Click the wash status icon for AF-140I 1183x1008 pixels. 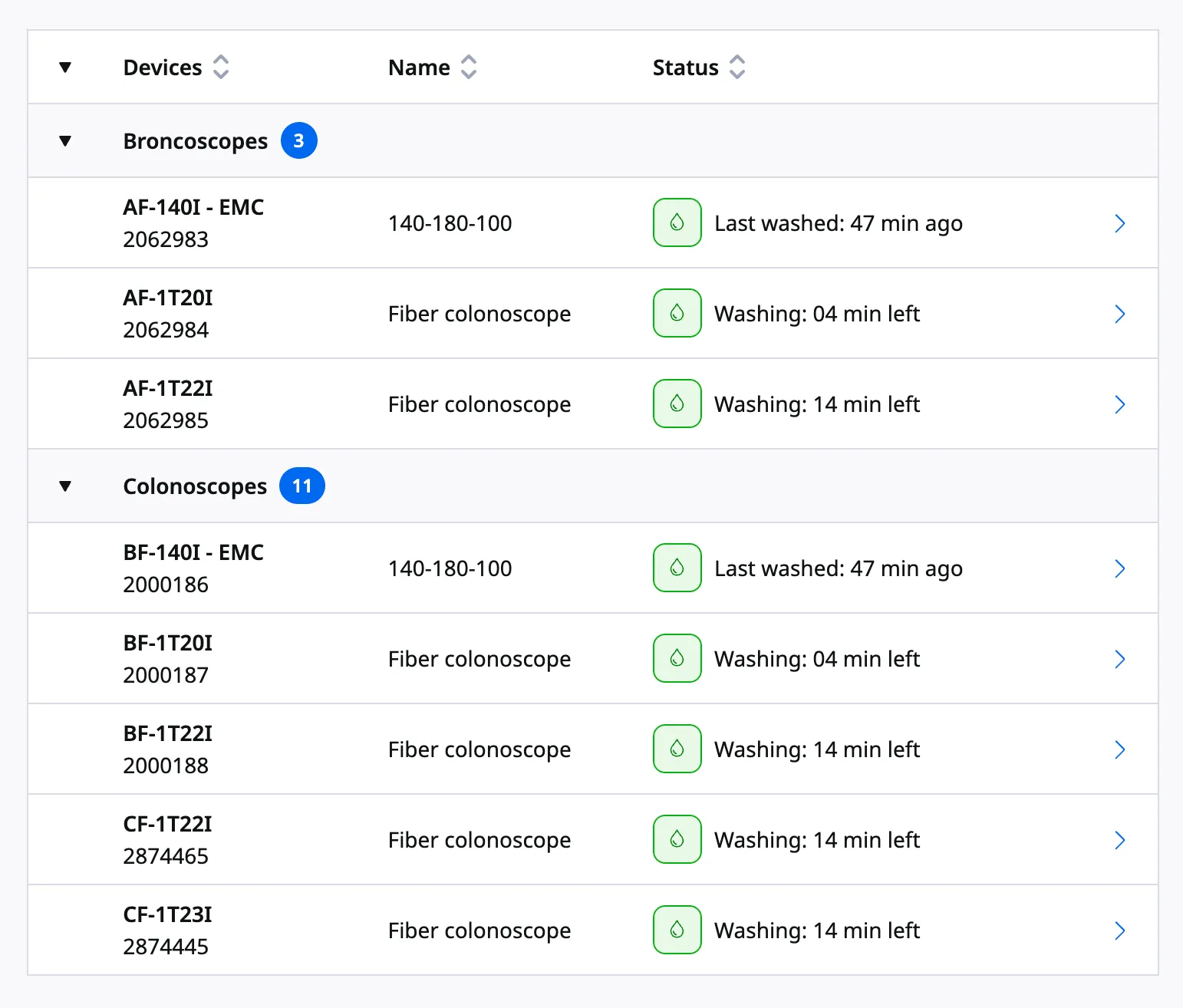point(677,222)
